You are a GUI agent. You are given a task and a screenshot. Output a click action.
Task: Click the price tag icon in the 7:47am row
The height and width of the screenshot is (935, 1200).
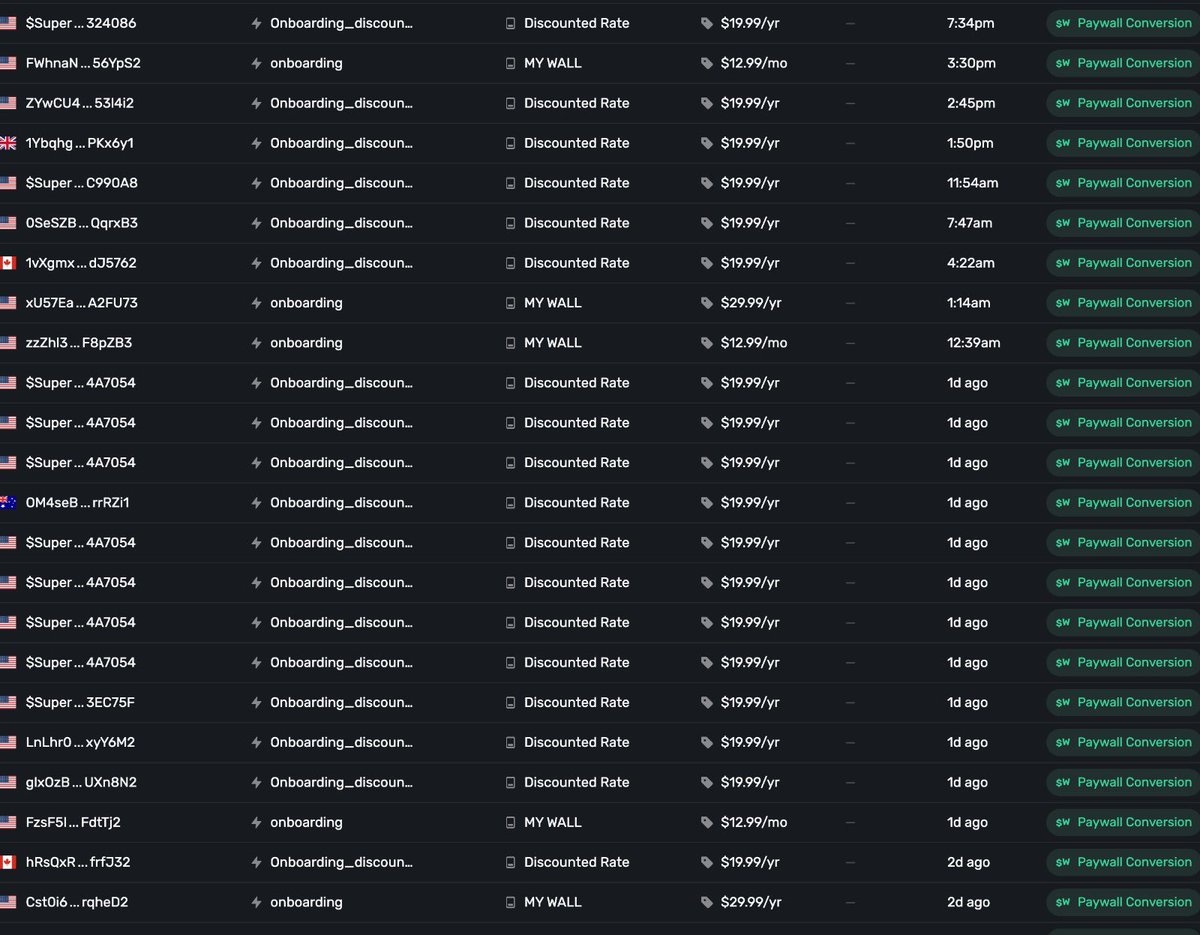(707, 223)
